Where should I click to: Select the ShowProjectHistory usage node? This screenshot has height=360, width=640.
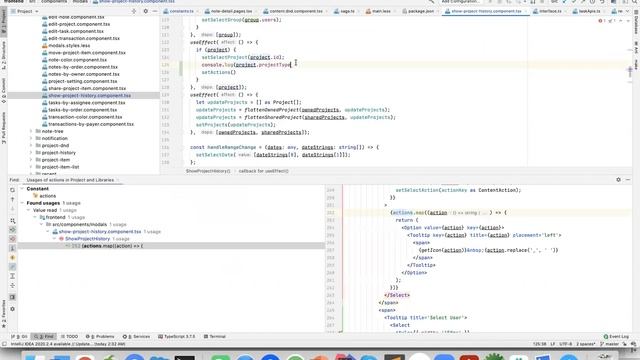87,239
